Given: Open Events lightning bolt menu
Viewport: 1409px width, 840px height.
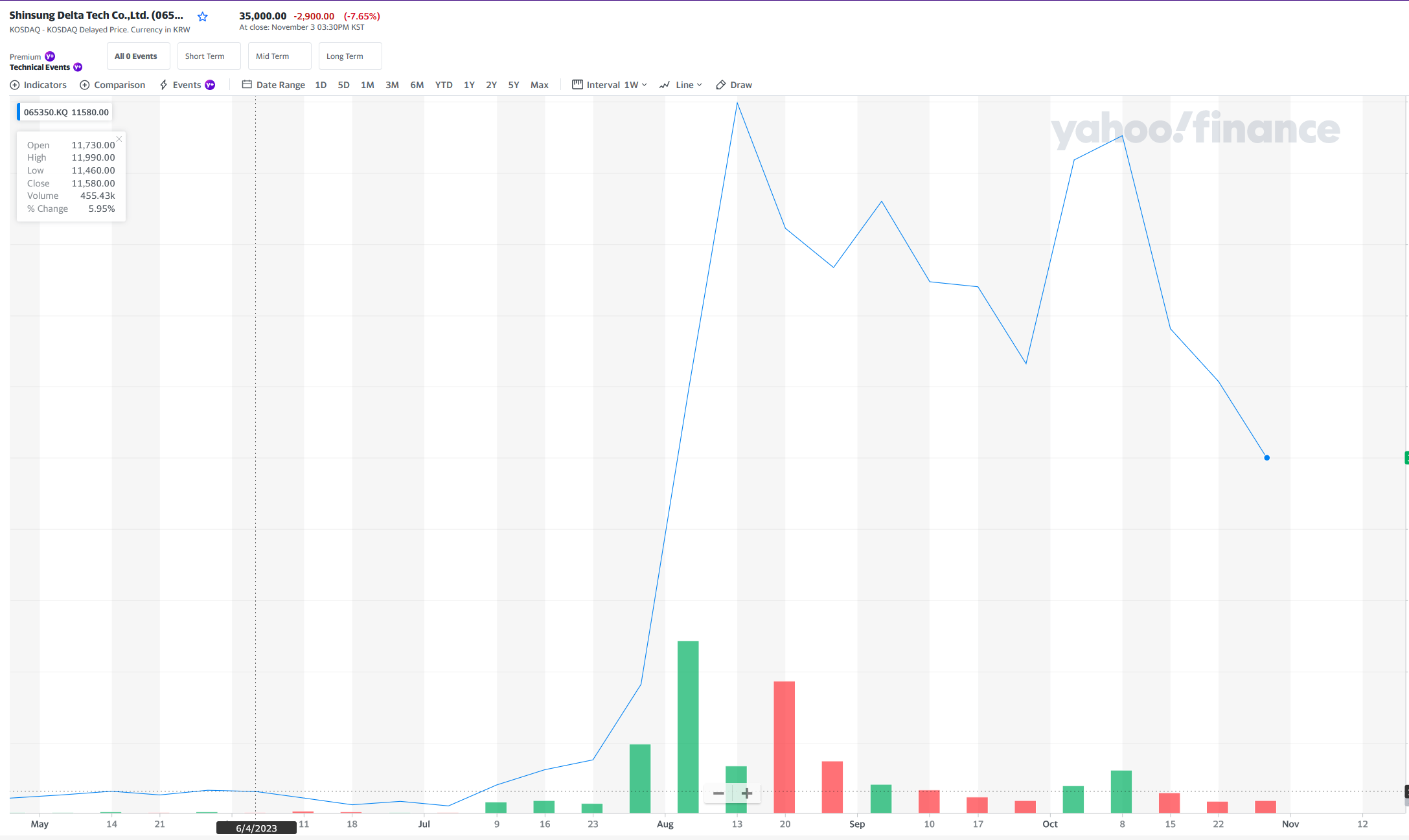Looking at the screenshot, I should pyautogui.click(x=164, y=85).
